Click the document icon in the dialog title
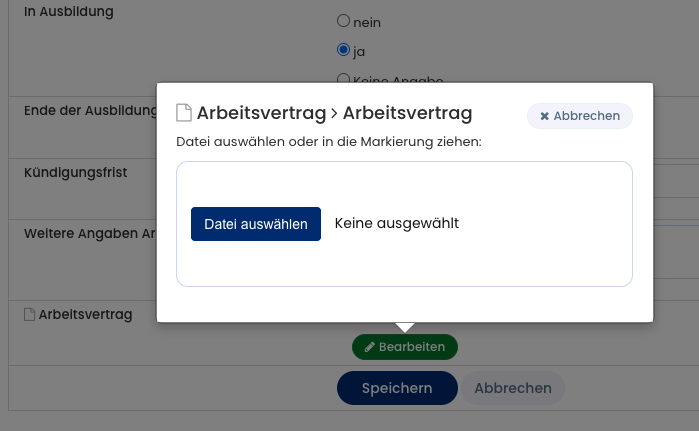The height and width of the screenshot is (431, 699). coord(183,113)
